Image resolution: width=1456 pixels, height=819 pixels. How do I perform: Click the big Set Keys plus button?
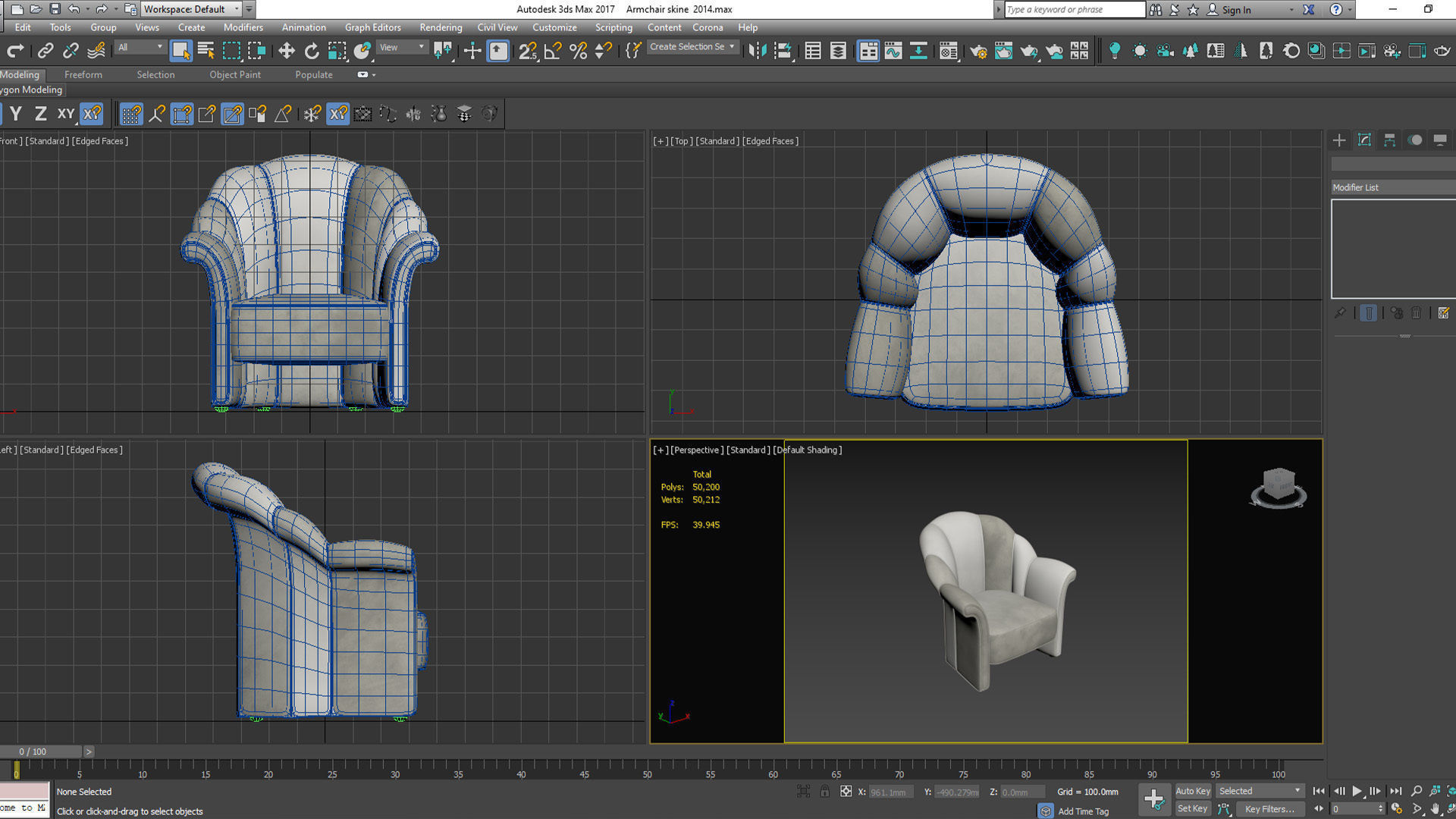(1154, 799)
